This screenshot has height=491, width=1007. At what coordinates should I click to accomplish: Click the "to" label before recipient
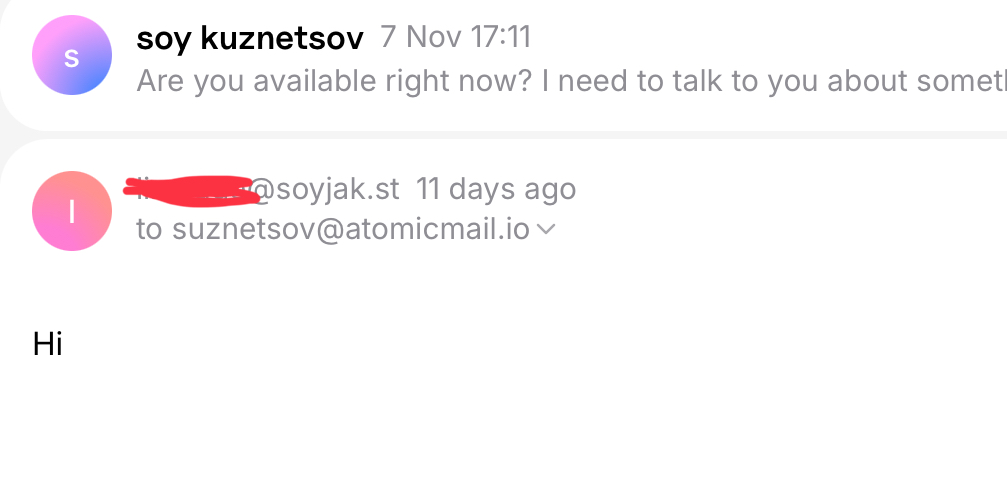coord(149,229)
